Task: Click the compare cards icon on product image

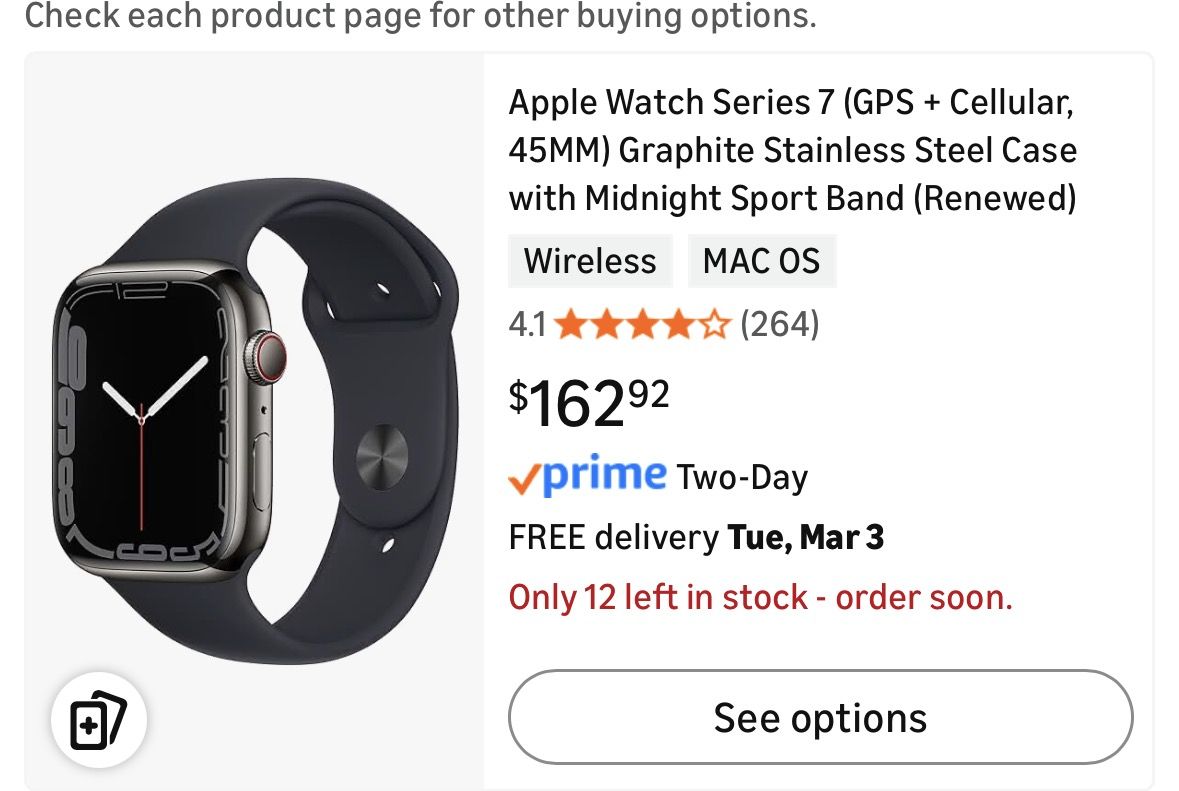Action: tap(98, 720)
